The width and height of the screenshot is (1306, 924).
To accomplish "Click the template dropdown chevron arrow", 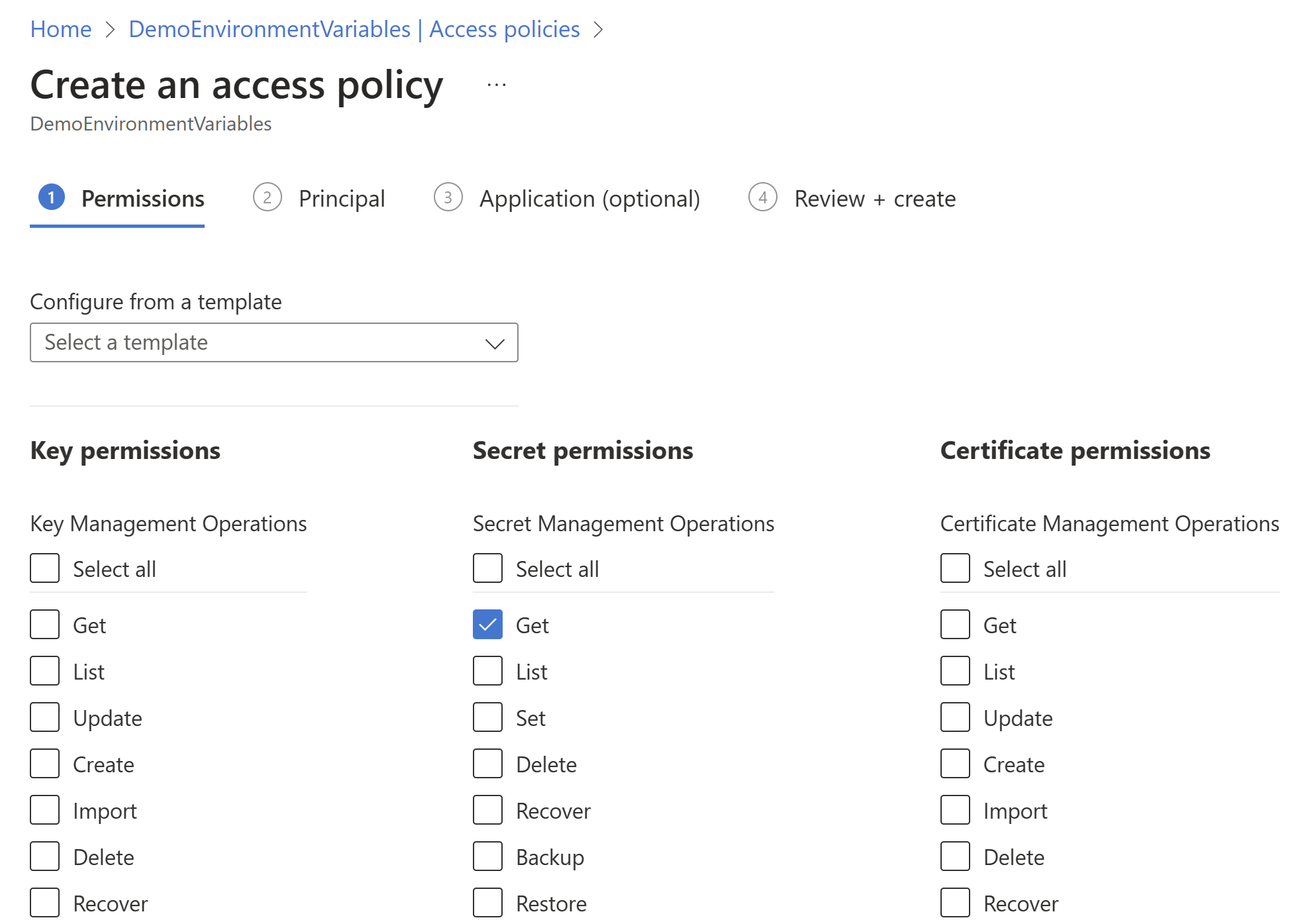I will [495, 343].
